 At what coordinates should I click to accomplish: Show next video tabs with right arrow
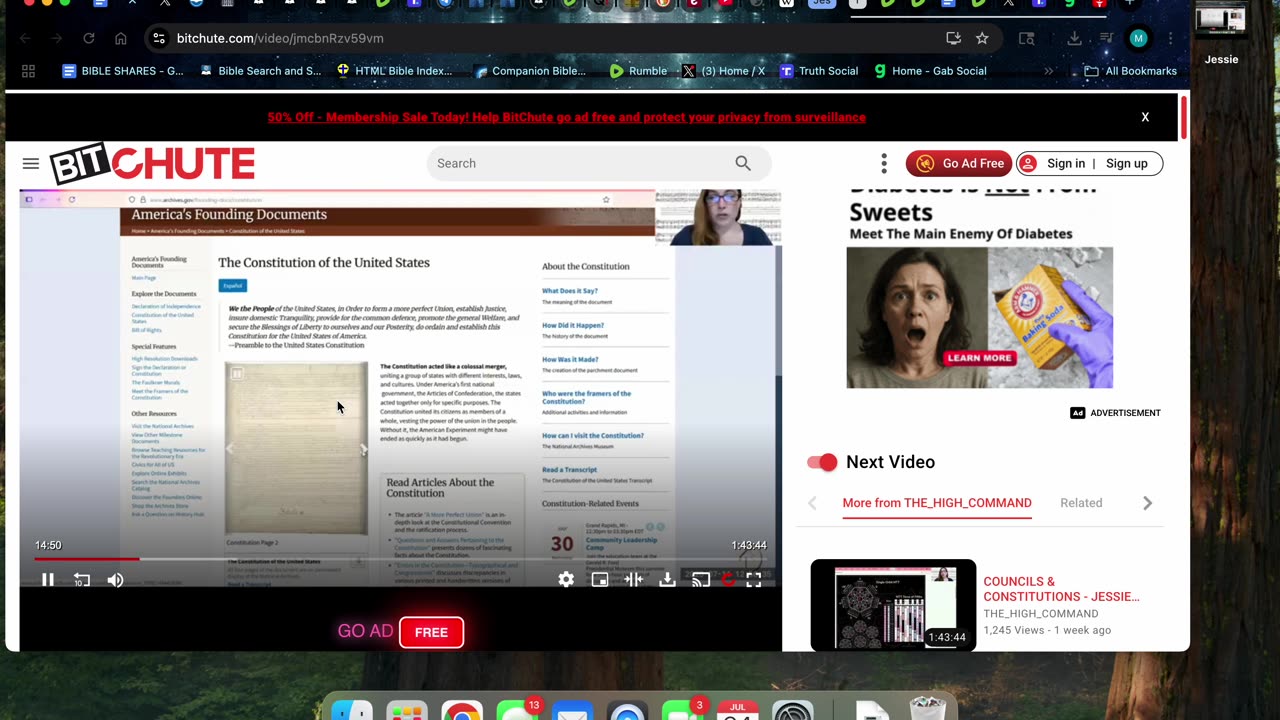[x=1148, y=503]
